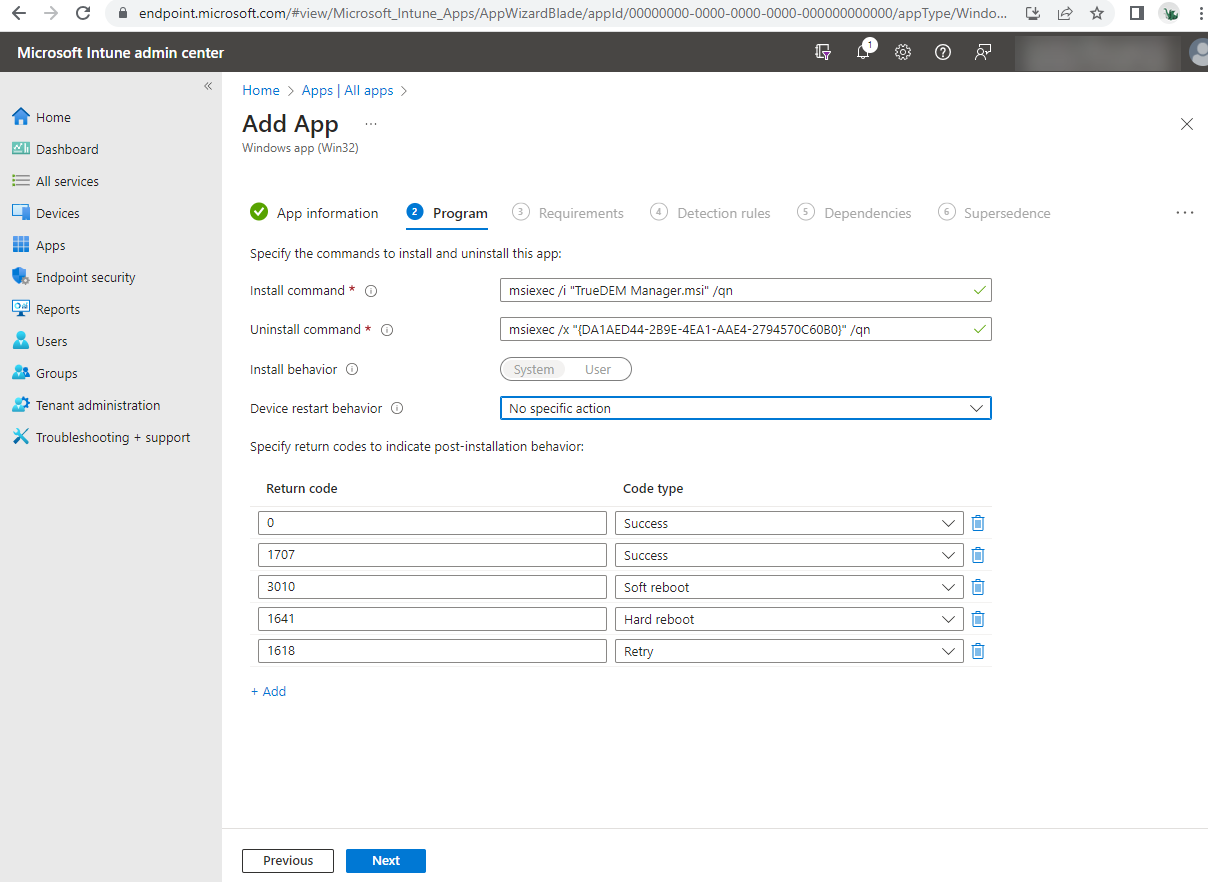Expand the Device restart behavior dropdown
Screen dimensions: 1208x882
[745, 409]
